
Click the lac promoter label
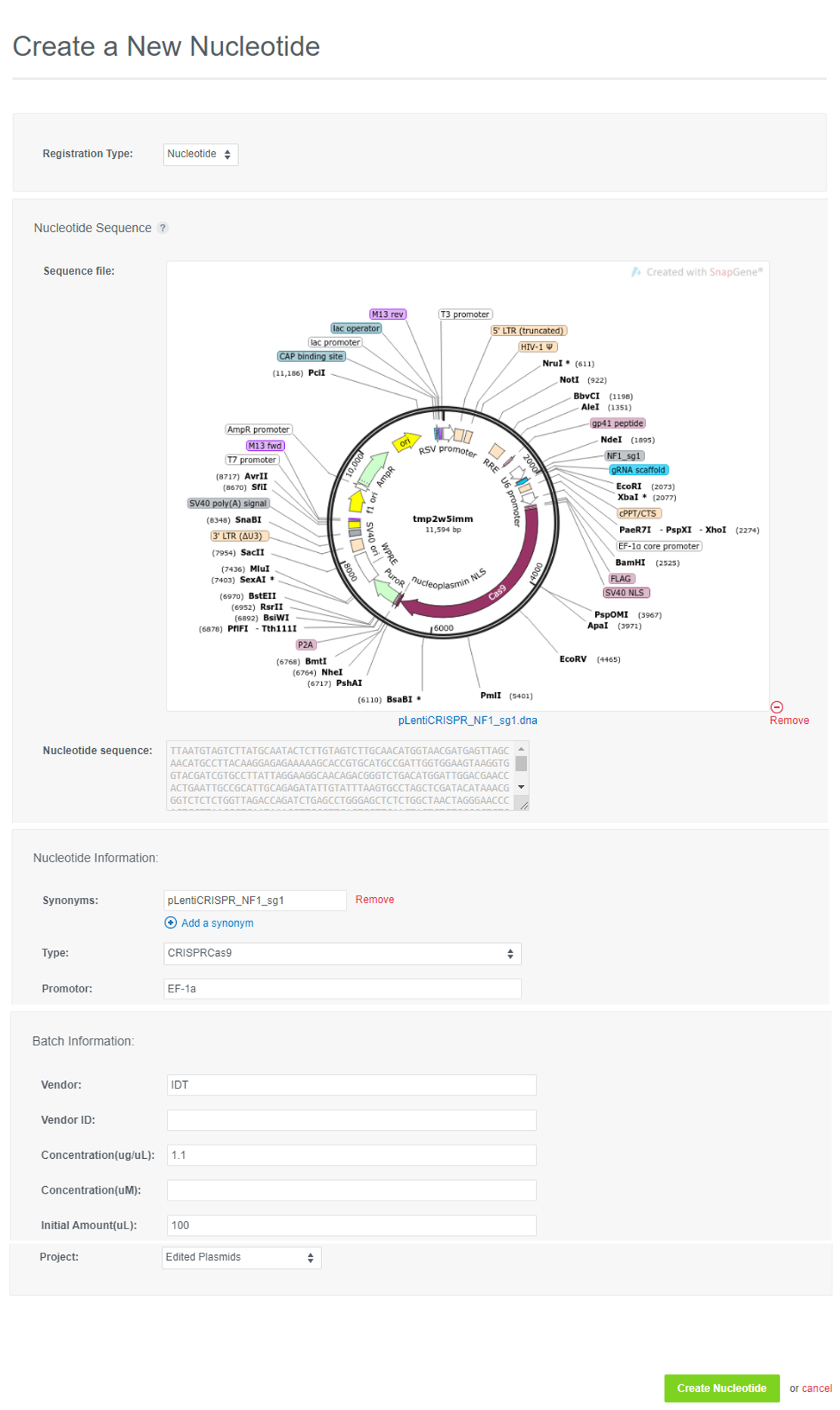336,343
